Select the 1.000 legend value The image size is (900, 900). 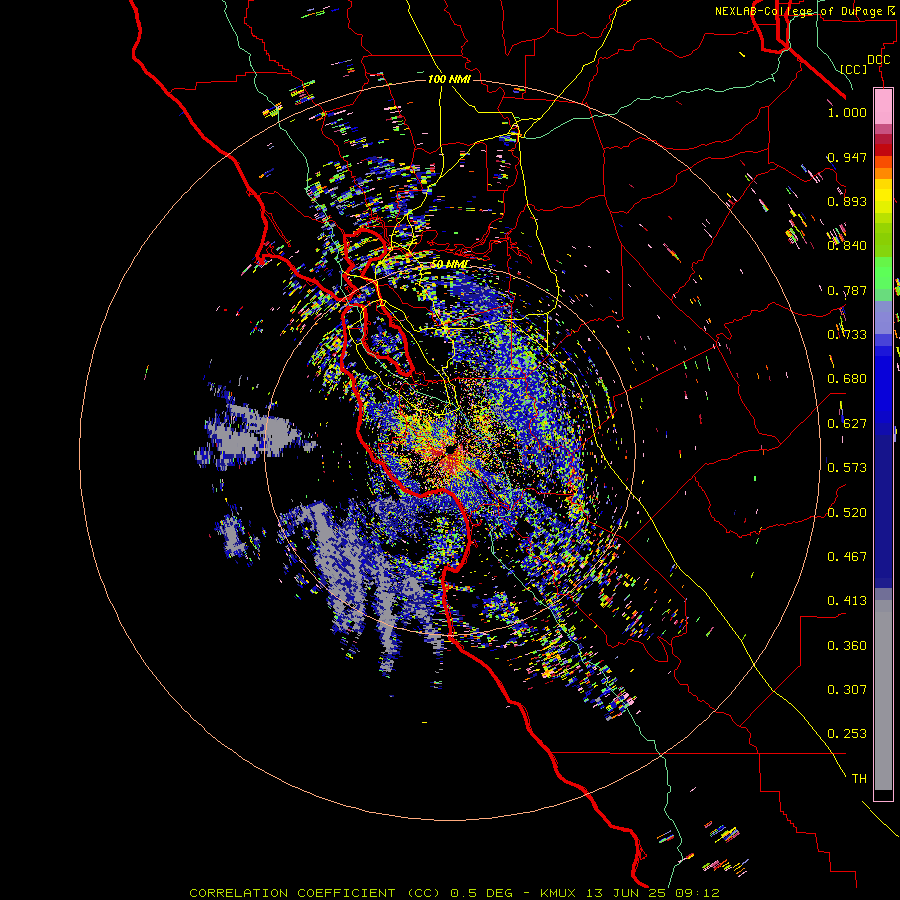point(847,112)
